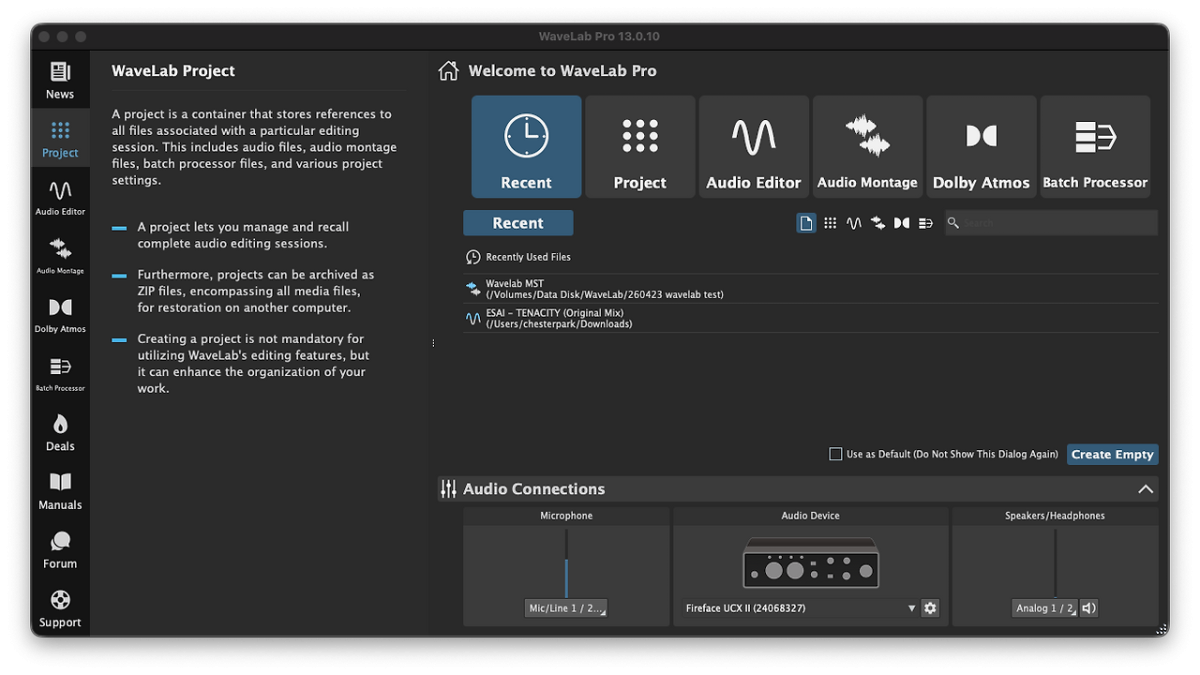The height and width of the screenshot is (675, 1200).
Task: Open Audio Montage from left sidebar
Action: pos(60,256)
